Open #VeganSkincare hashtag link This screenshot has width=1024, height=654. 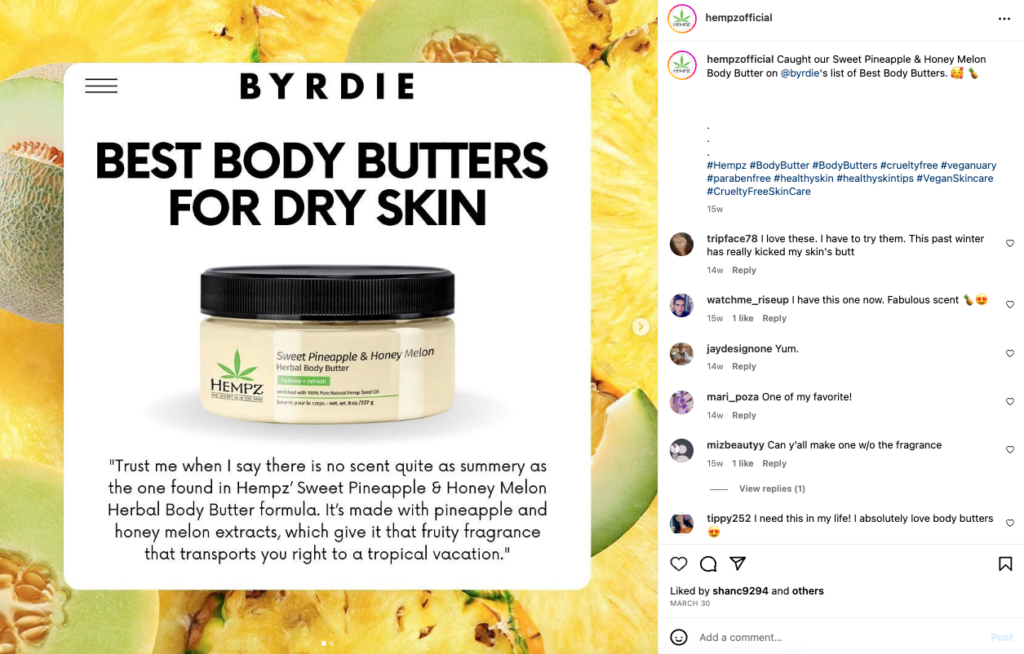(954, 178)
